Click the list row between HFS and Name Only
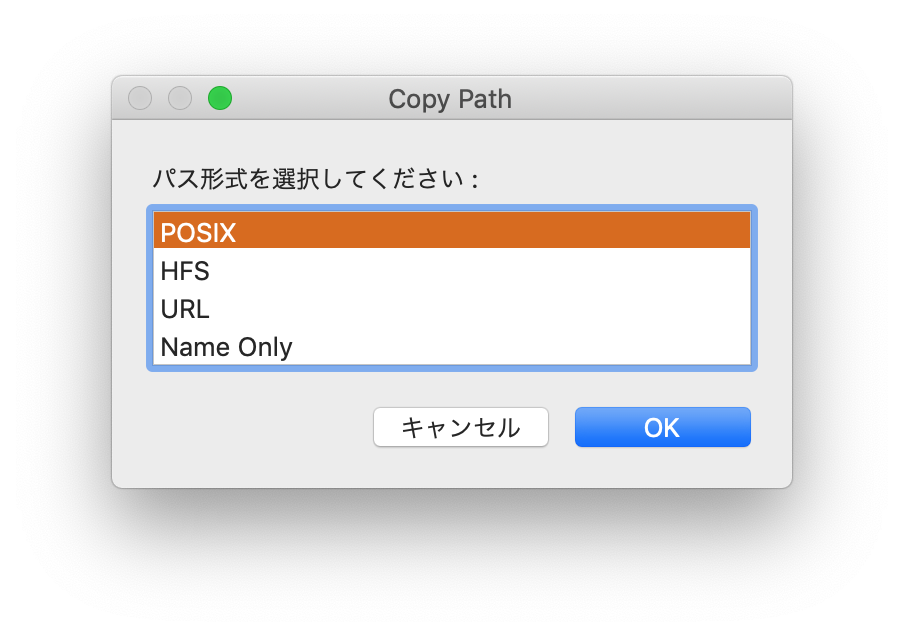Screen dimensions: 904x636 pos(450,309)
